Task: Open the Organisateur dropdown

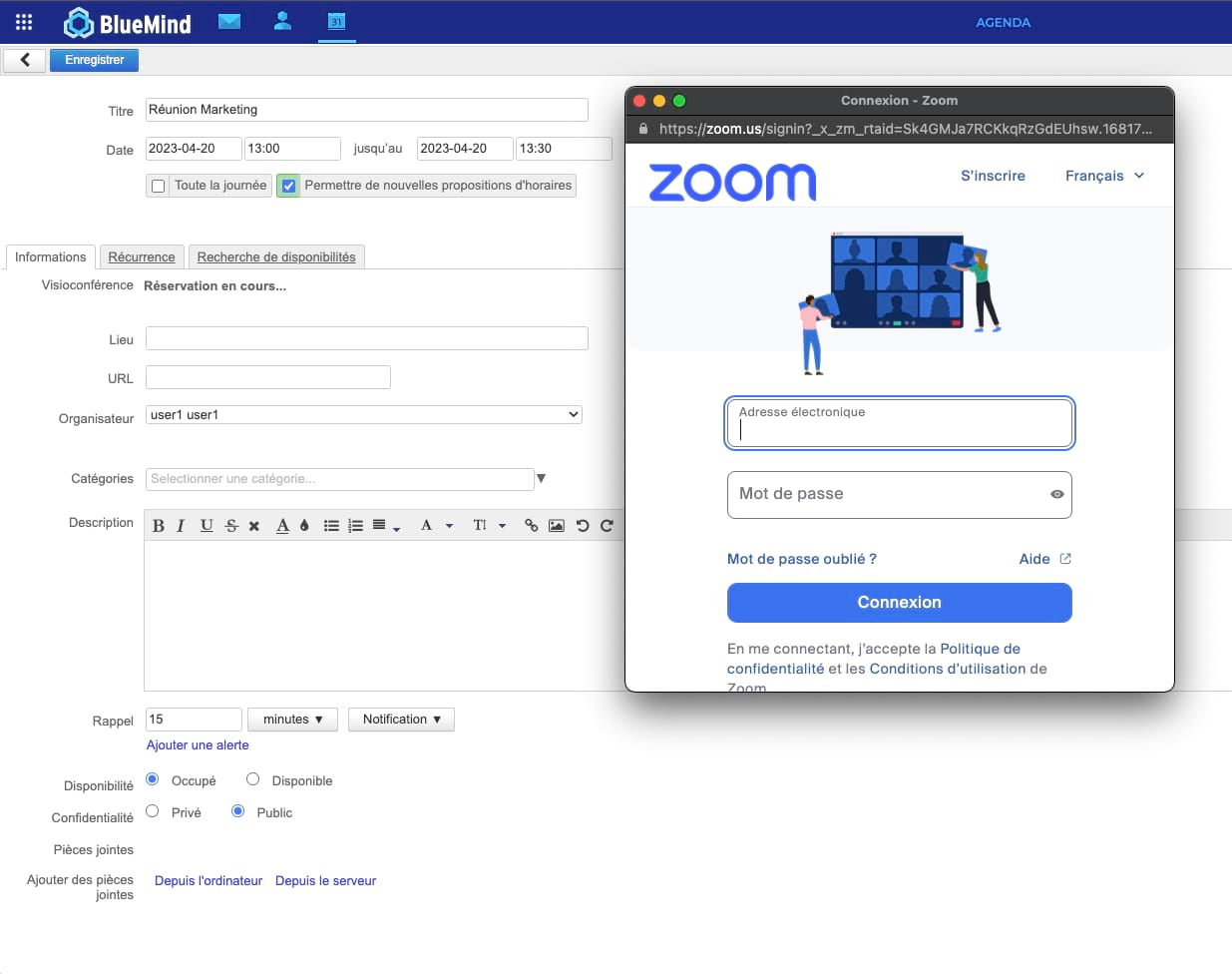Action: point(364,415)
